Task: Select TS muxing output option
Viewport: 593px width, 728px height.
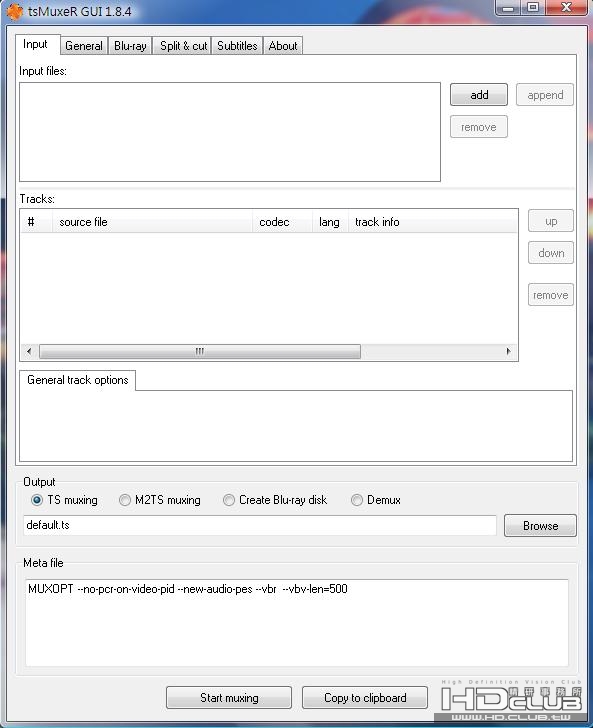Action: [x=37, y=500]
